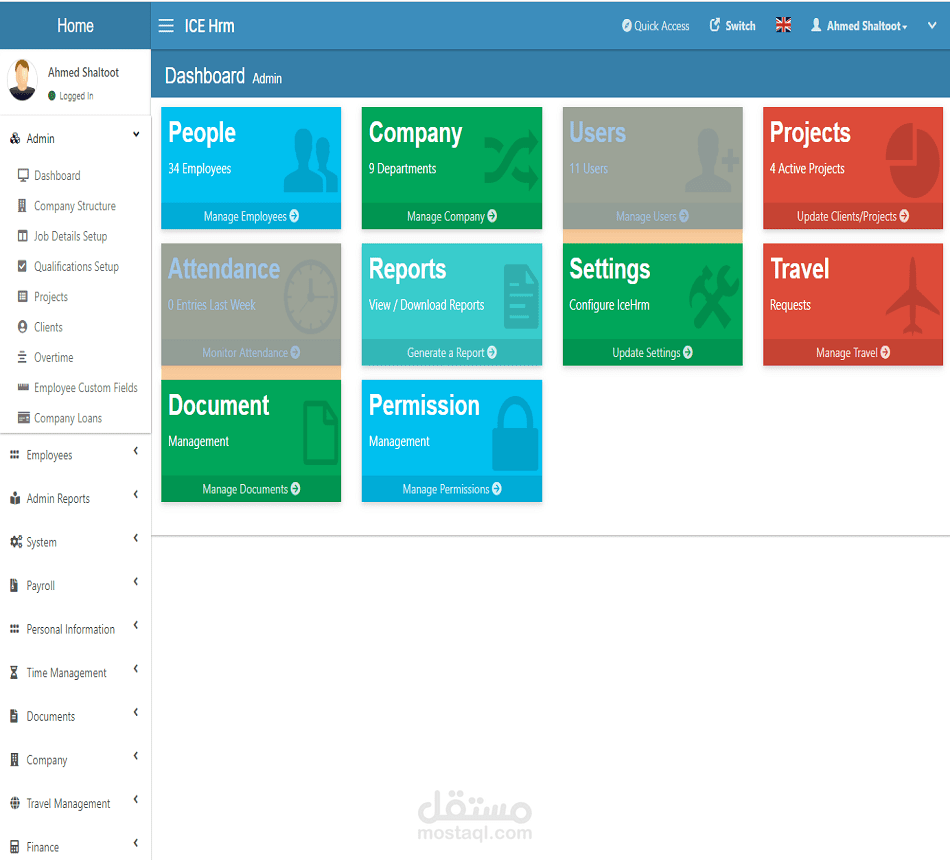
Task: Toggle the hamburger sidebar menu icon
Action: 166,26
